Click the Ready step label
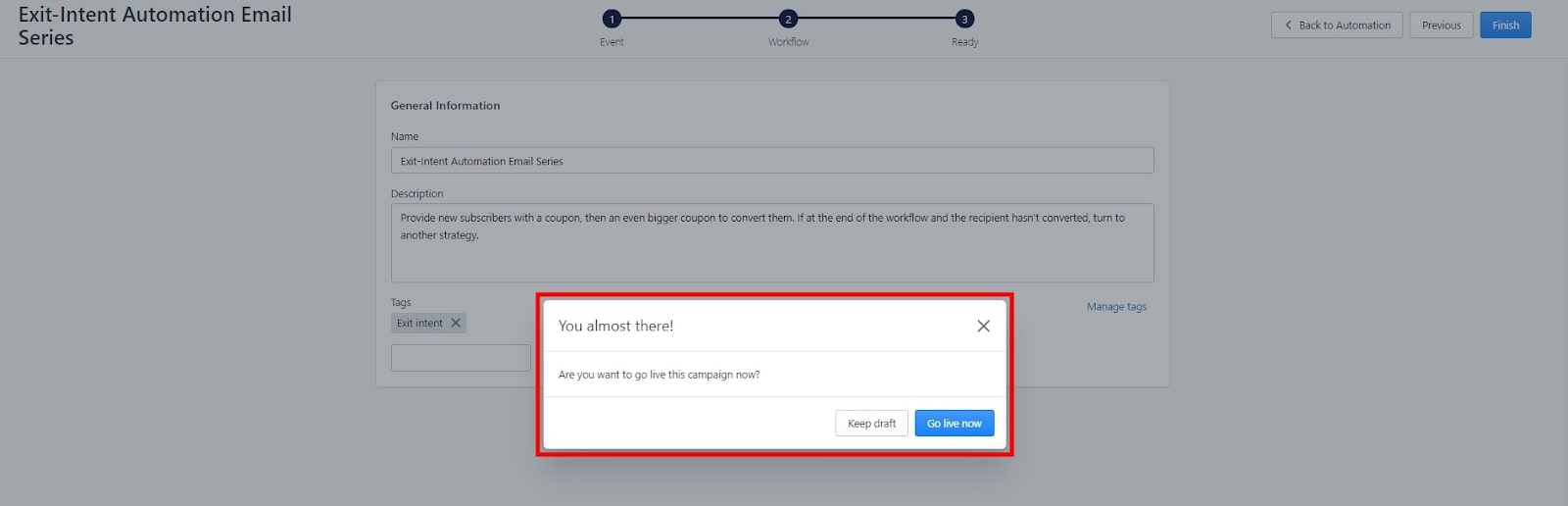Image resolution: width=1568 pixels, height=506 pixels. point(964,42)
